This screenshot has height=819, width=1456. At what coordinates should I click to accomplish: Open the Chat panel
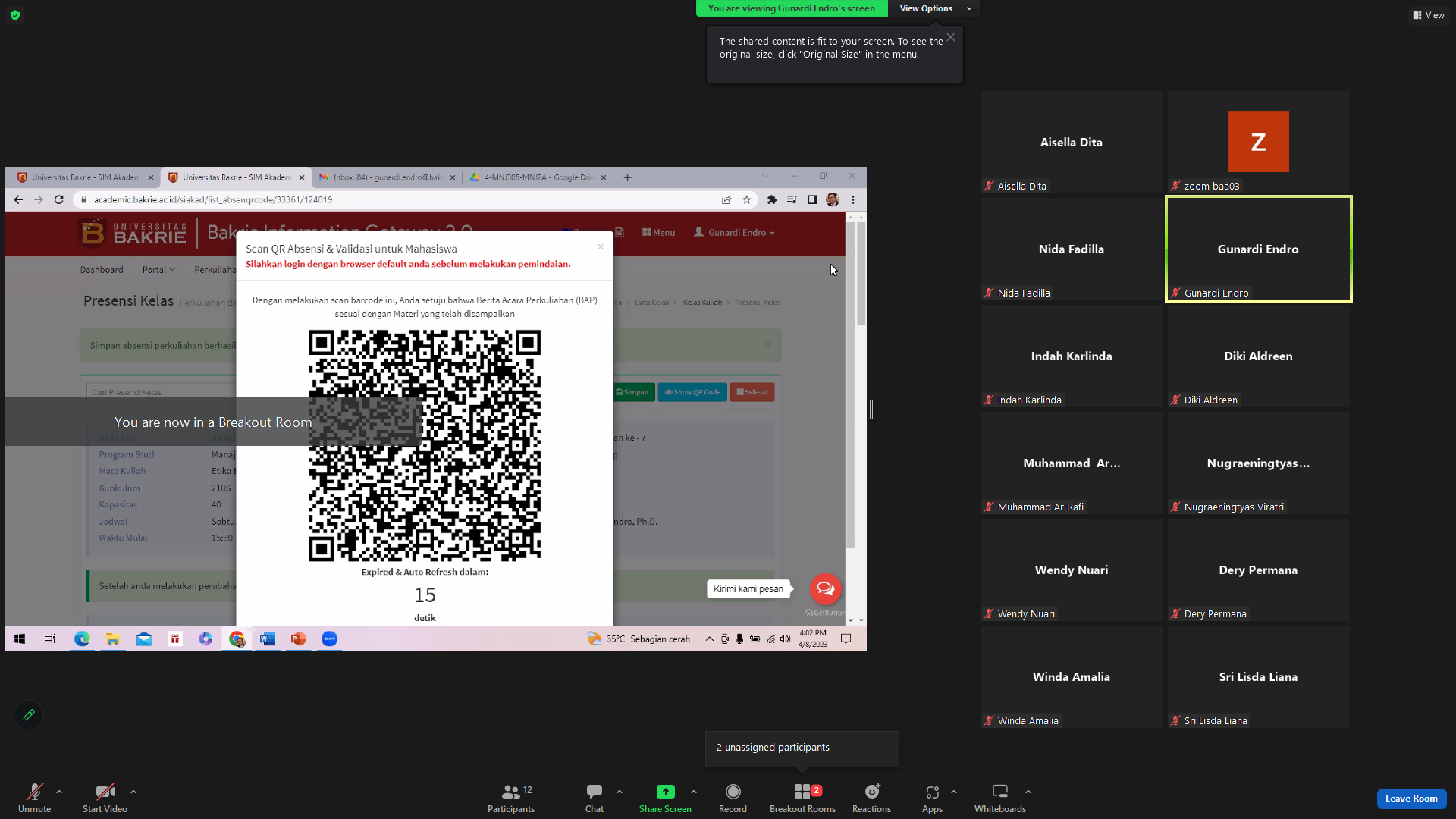(595, 797)
